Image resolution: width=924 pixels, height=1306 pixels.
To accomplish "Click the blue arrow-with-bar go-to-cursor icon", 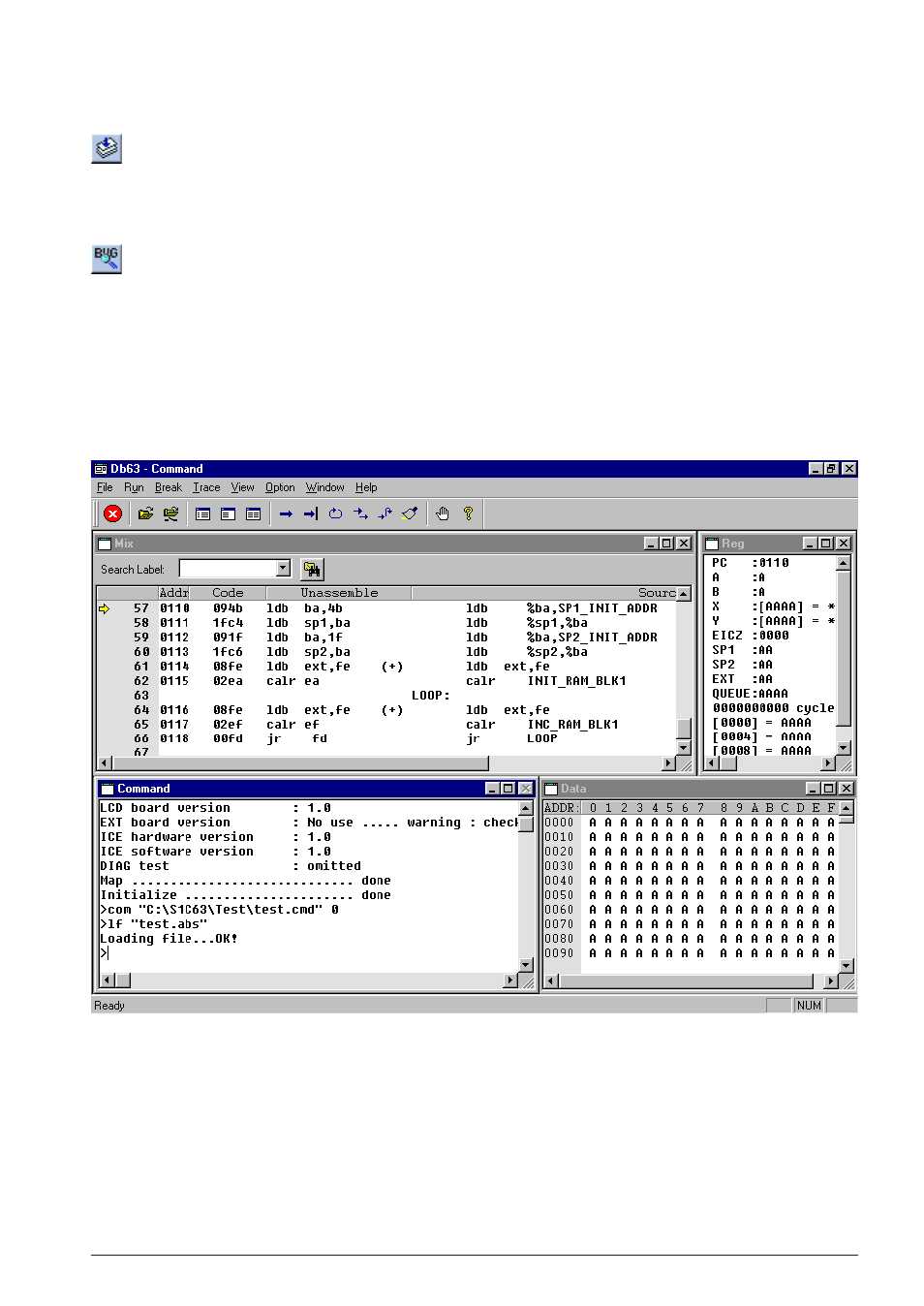I will pos(311,514).
